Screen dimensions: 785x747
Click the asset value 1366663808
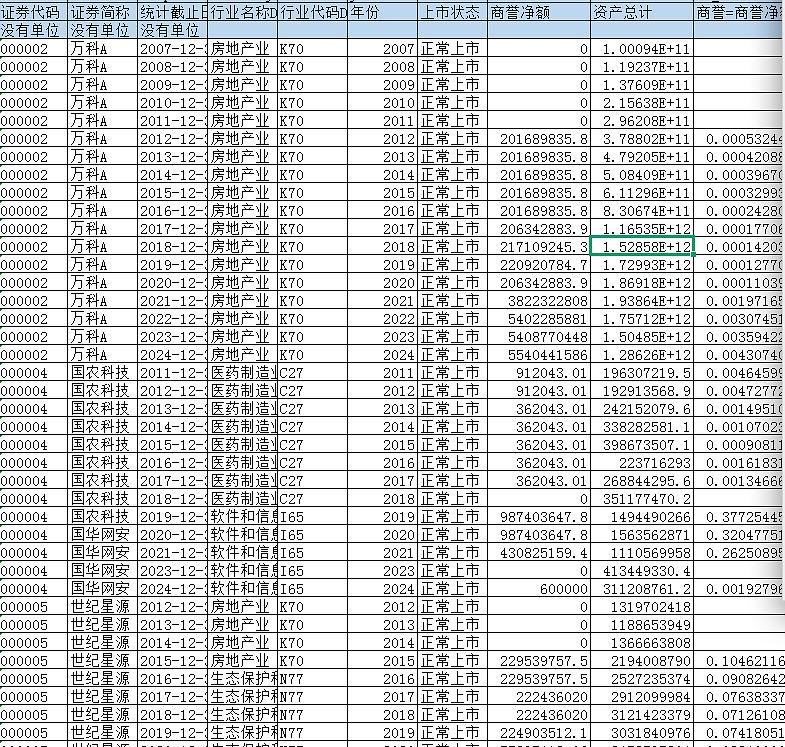point(642,642)
